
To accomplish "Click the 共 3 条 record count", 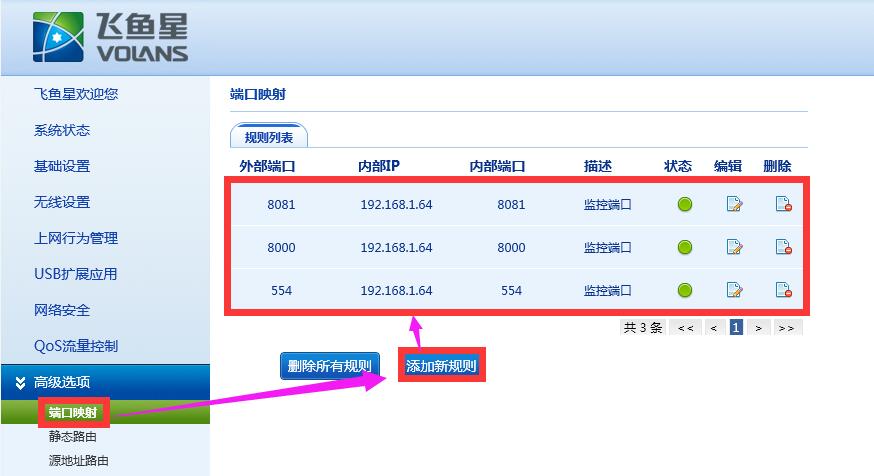I will click(643, 328).
